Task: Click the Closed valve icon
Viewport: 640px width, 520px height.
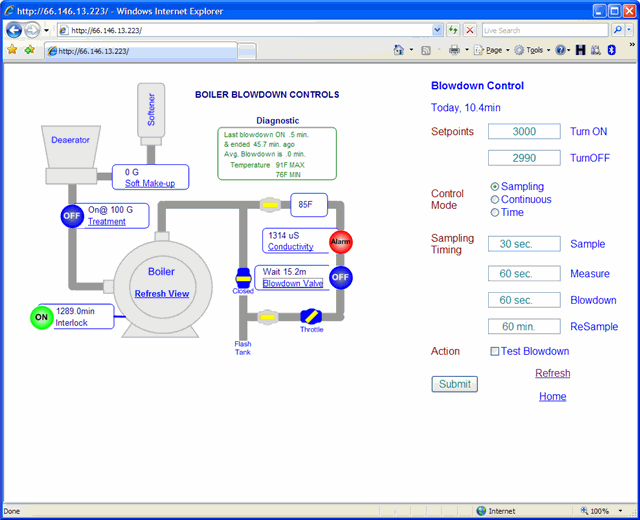Action: coord(242,278)
